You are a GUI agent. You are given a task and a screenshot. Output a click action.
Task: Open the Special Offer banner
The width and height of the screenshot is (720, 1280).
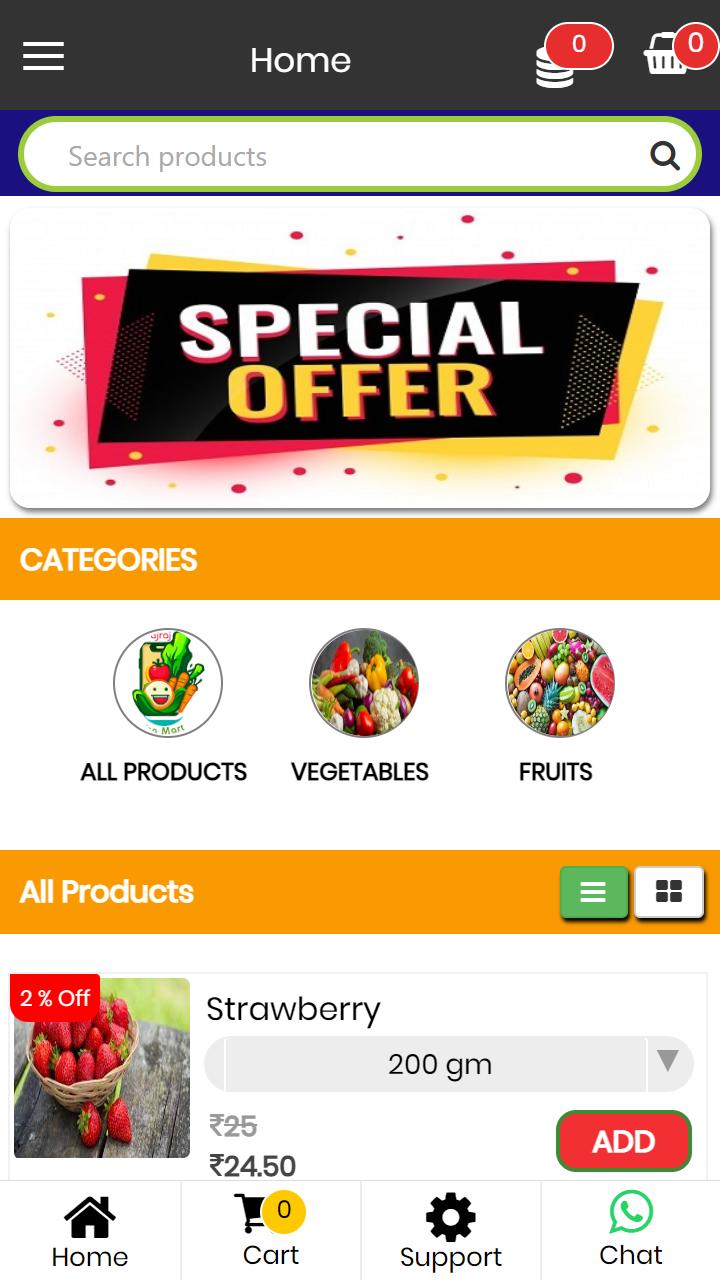pyautogui.click(x=360, y=358)
